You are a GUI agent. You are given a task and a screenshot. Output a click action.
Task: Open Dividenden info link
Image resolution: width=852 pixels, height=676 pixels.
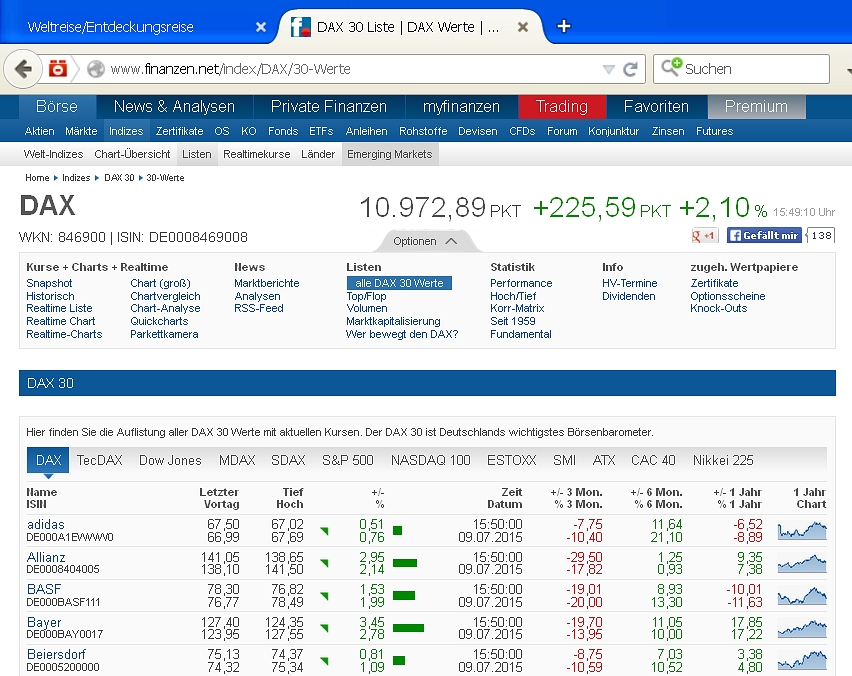click(629, 296)
